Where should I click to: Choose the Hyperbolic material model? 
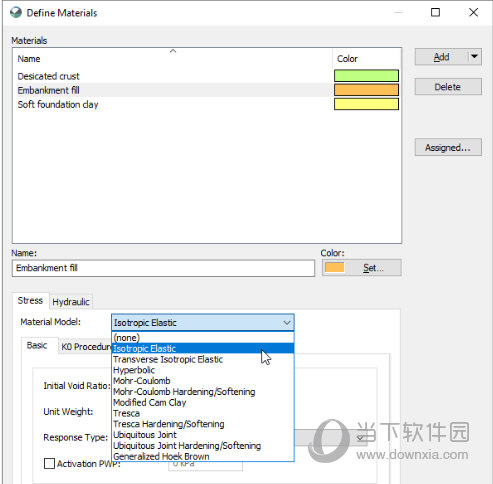[x=203, y=370]
